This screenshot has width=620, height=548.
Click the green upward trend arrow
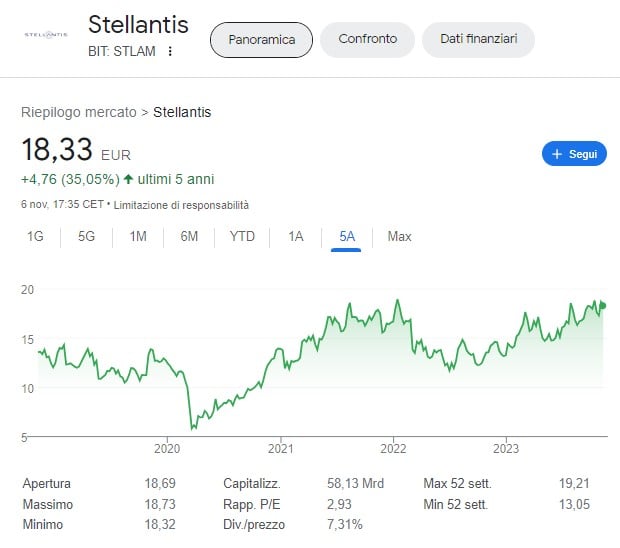(x=128, y=180)
